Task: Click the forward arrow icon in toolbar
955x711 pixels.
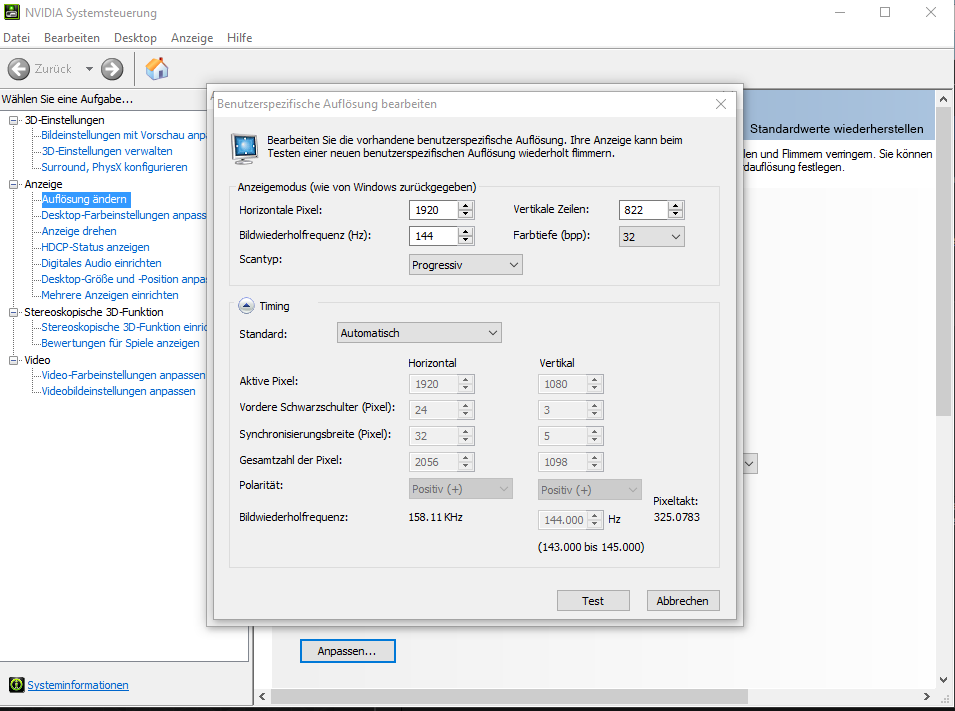Action: point(112,69)
